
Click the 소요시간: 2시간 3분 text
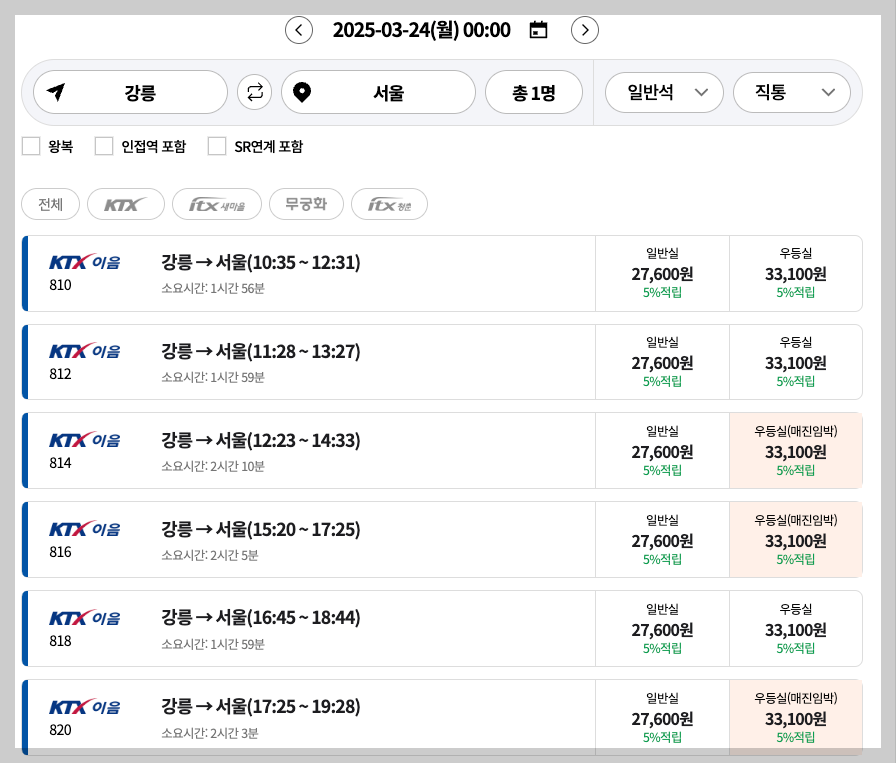(210, 733)
